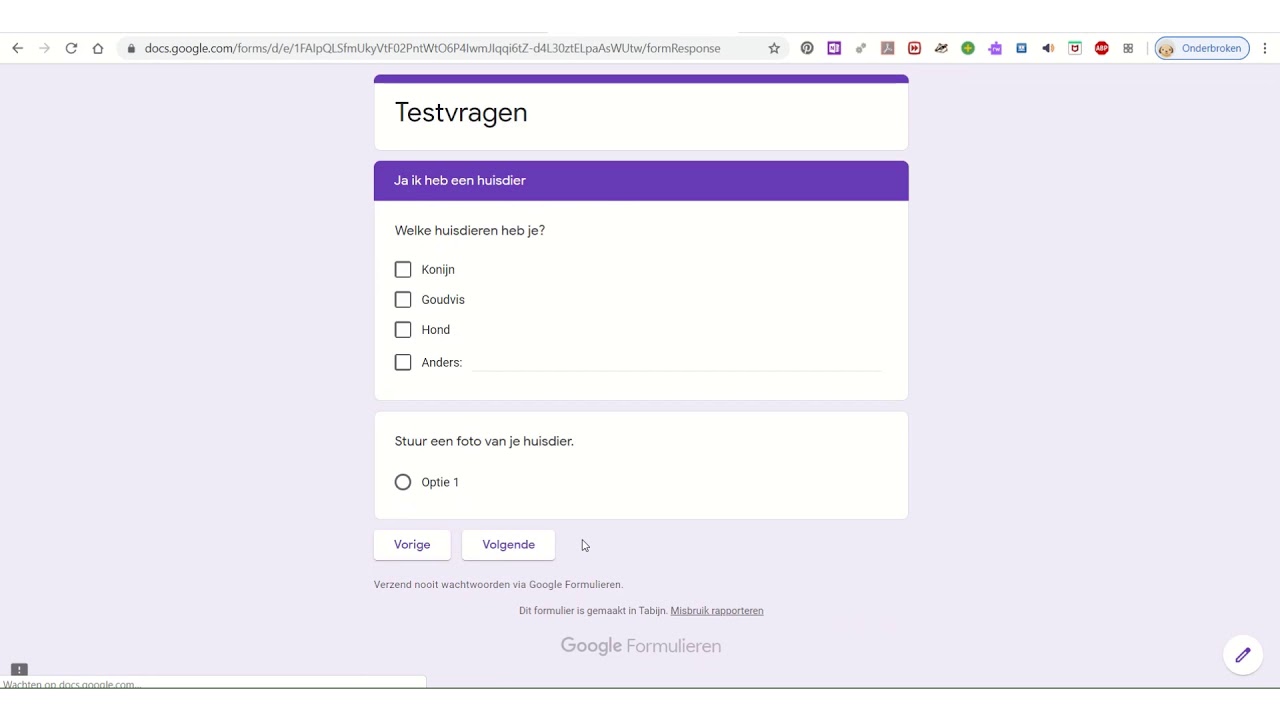1280x720 pixels.
Task: Open the Pinterest extension
Action: coord(807,48)
